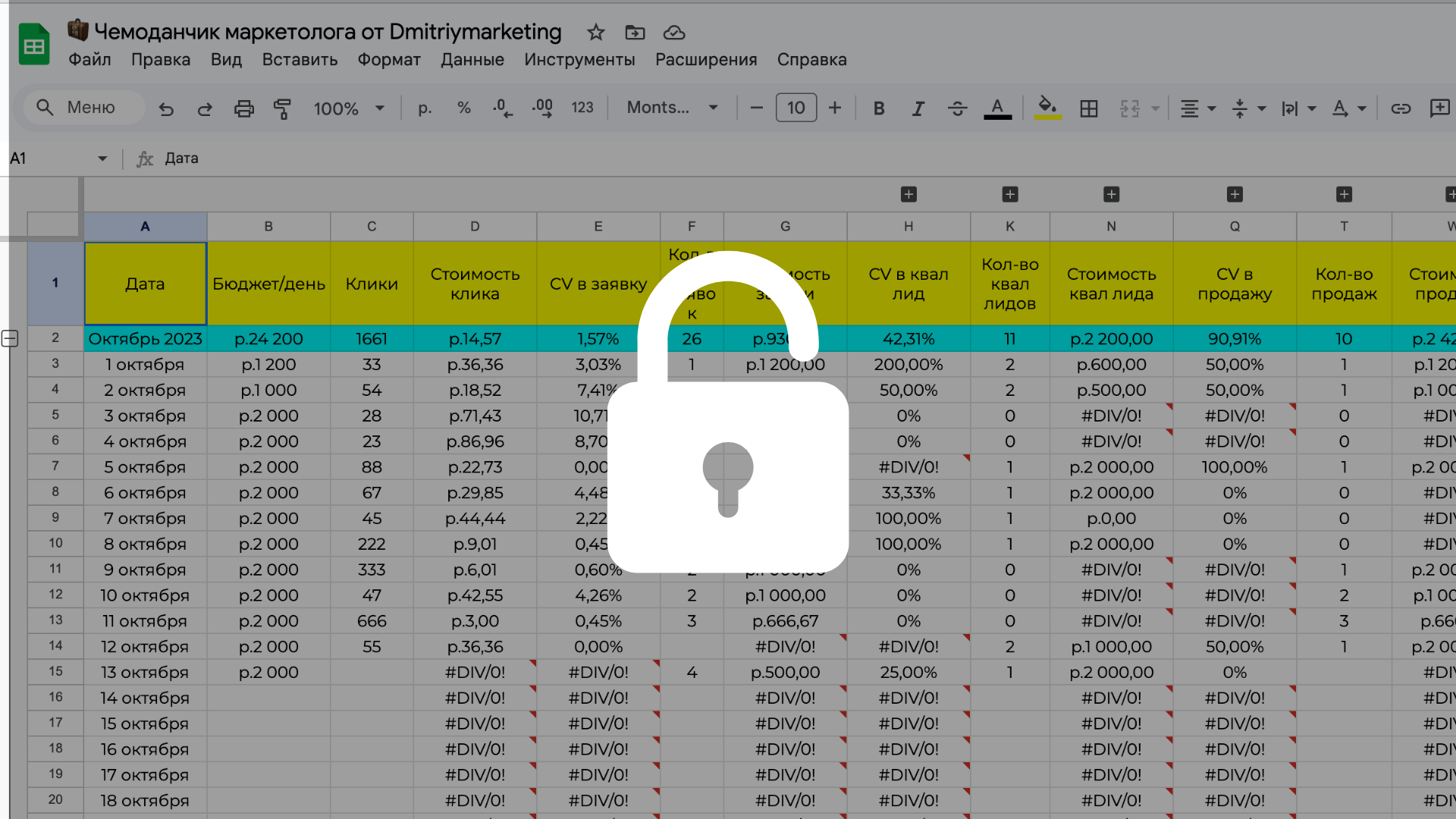Viewport: 1456px width, 819px height.
Task: Click the Insert comment icon
Action: tap(1439, 108)
